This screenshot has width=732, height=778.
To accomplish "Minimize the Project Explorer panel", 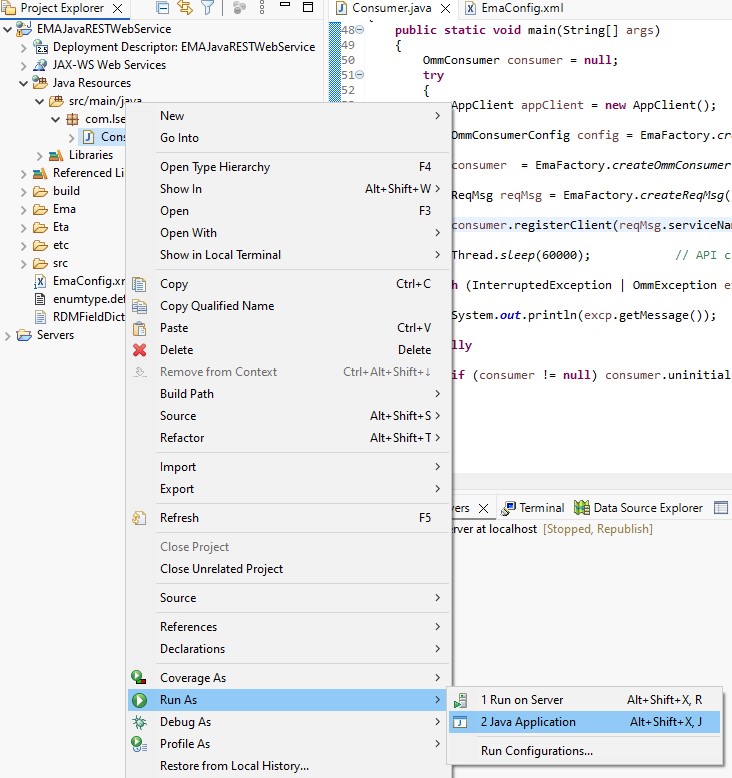I will [285, 5].
